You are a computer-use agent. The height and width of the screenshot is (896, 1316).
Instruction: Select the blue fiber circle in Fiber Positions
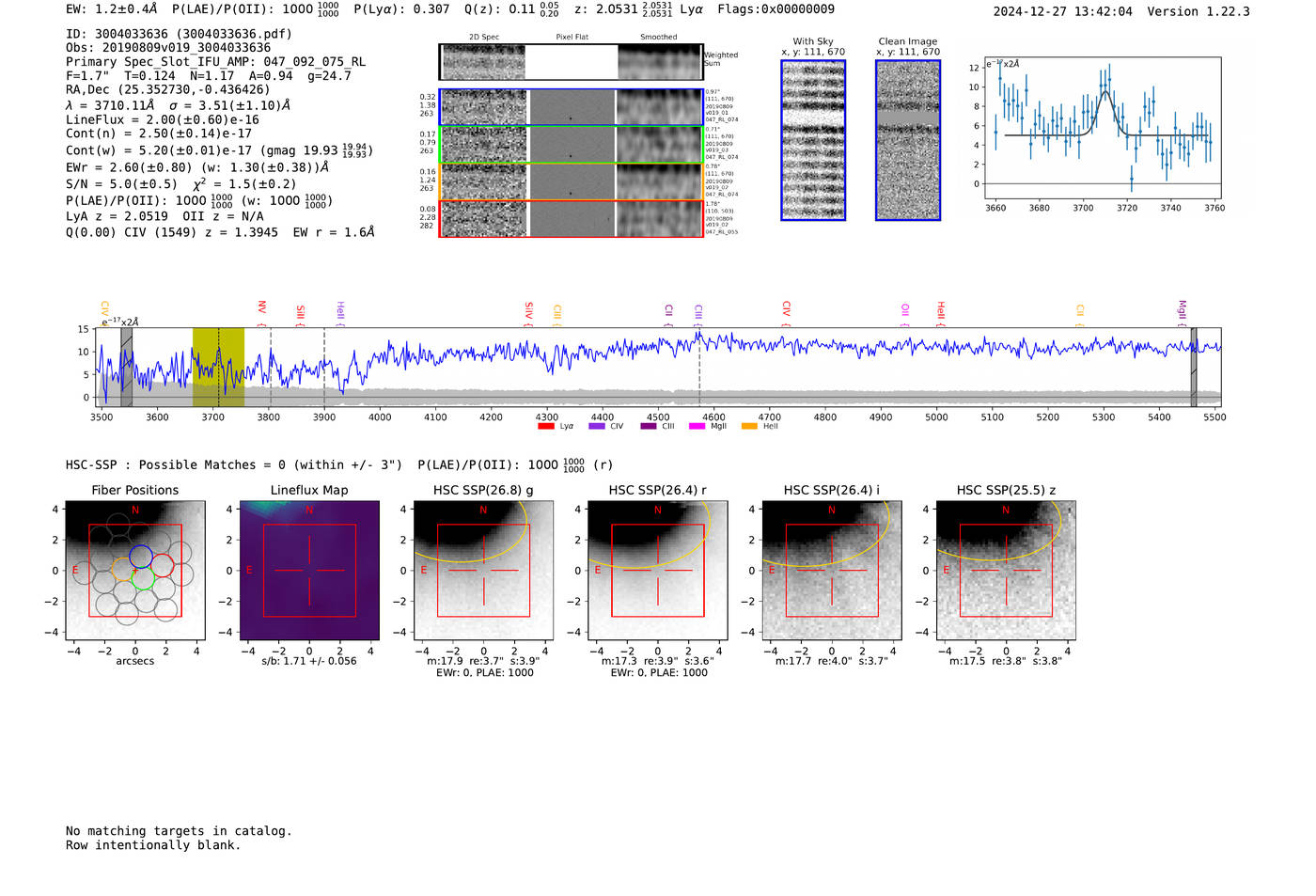141,555
